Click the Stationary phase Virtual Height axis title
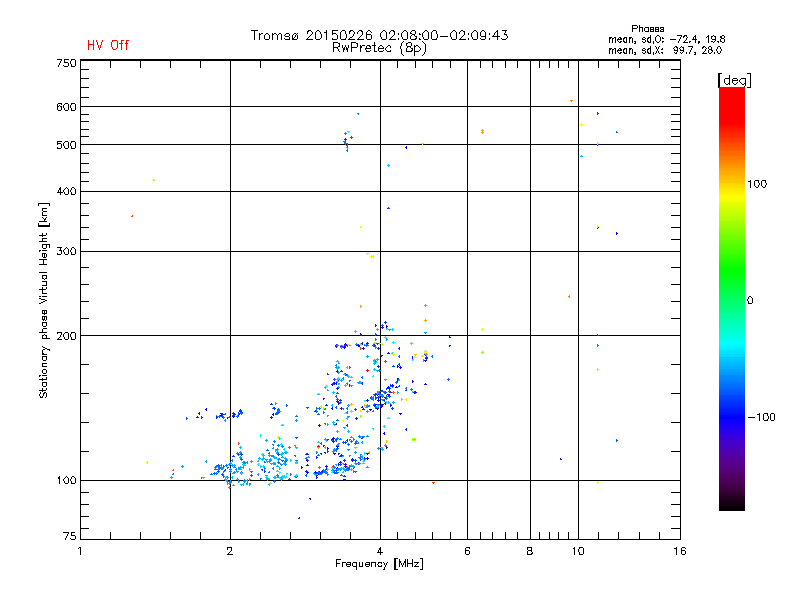 point(43,301)
